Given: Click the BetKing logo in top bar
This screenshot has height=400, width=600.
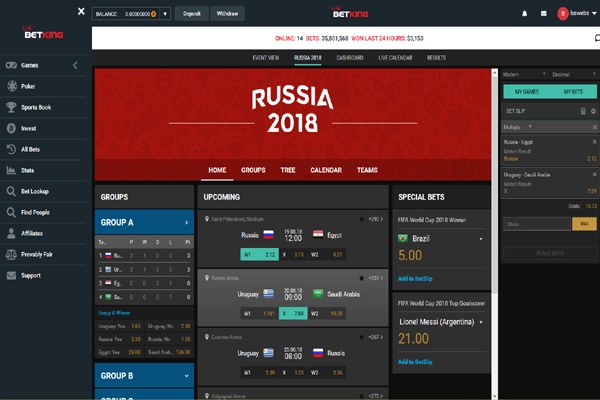Looking at the screenshot, I should click(x=350, y=12).
